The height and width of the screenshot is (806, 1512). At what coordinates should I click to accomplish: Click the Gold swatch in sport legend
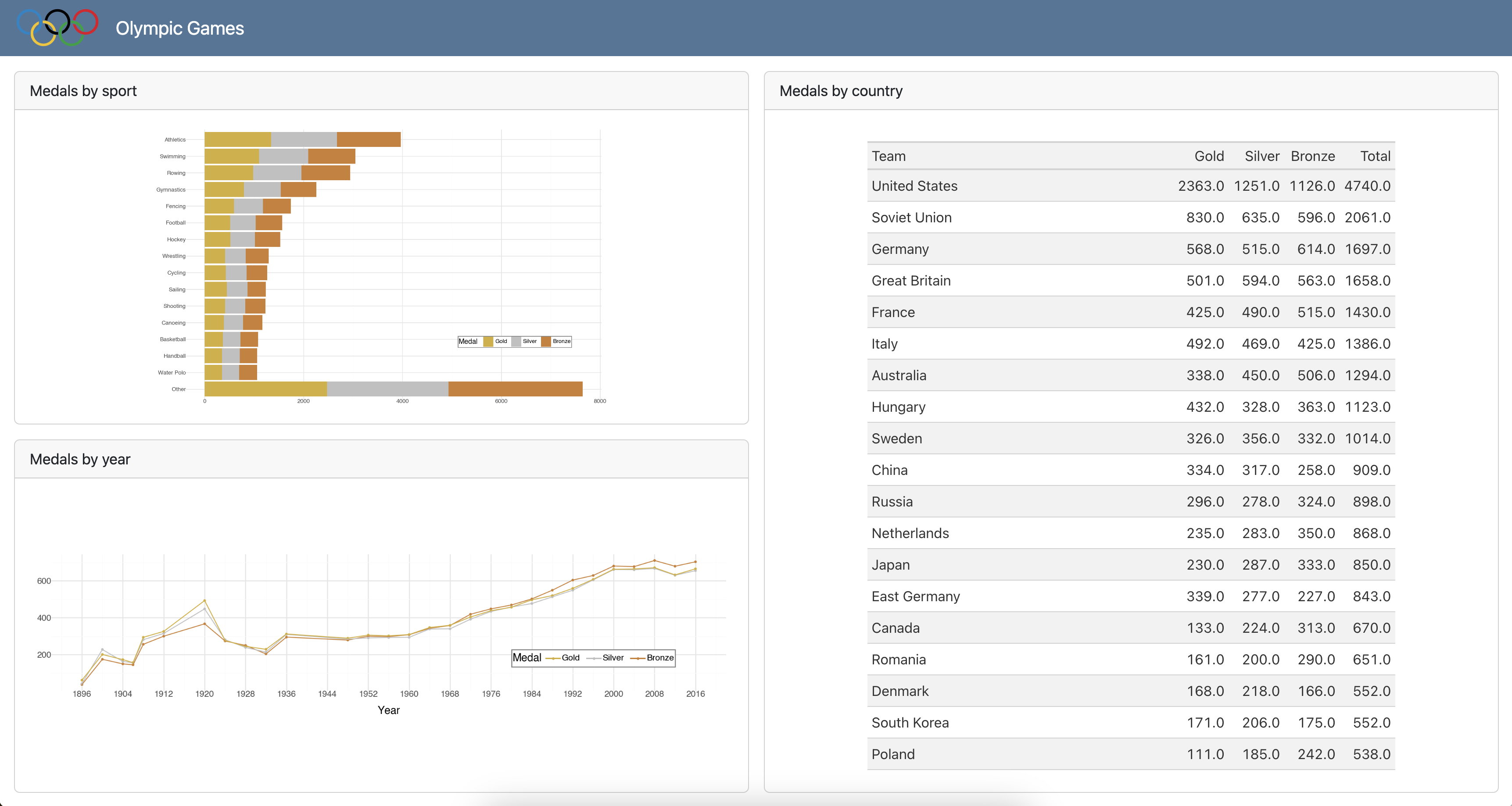[x=488, y=342]
